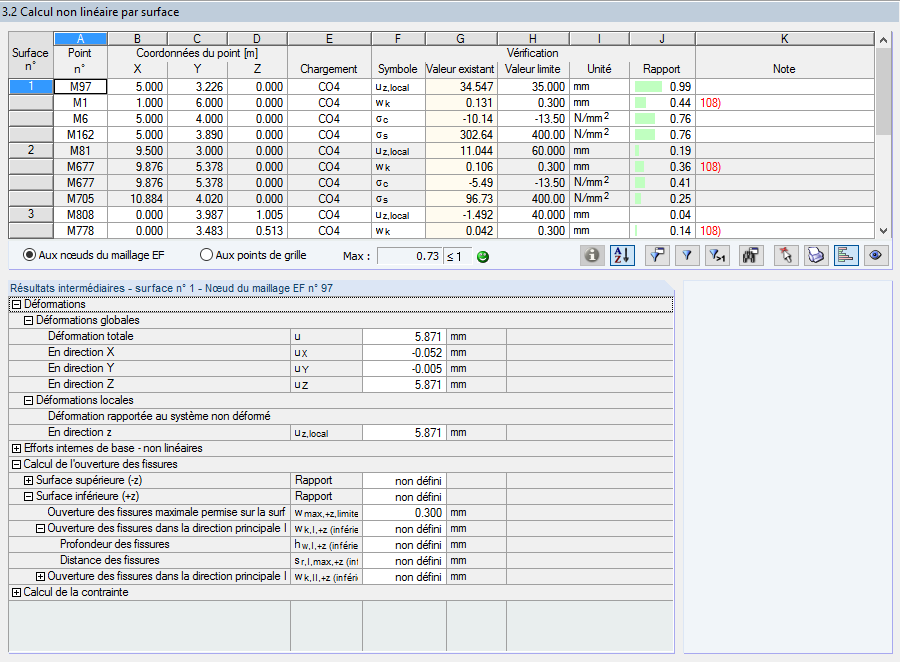Click existing value -10.14

461,119
